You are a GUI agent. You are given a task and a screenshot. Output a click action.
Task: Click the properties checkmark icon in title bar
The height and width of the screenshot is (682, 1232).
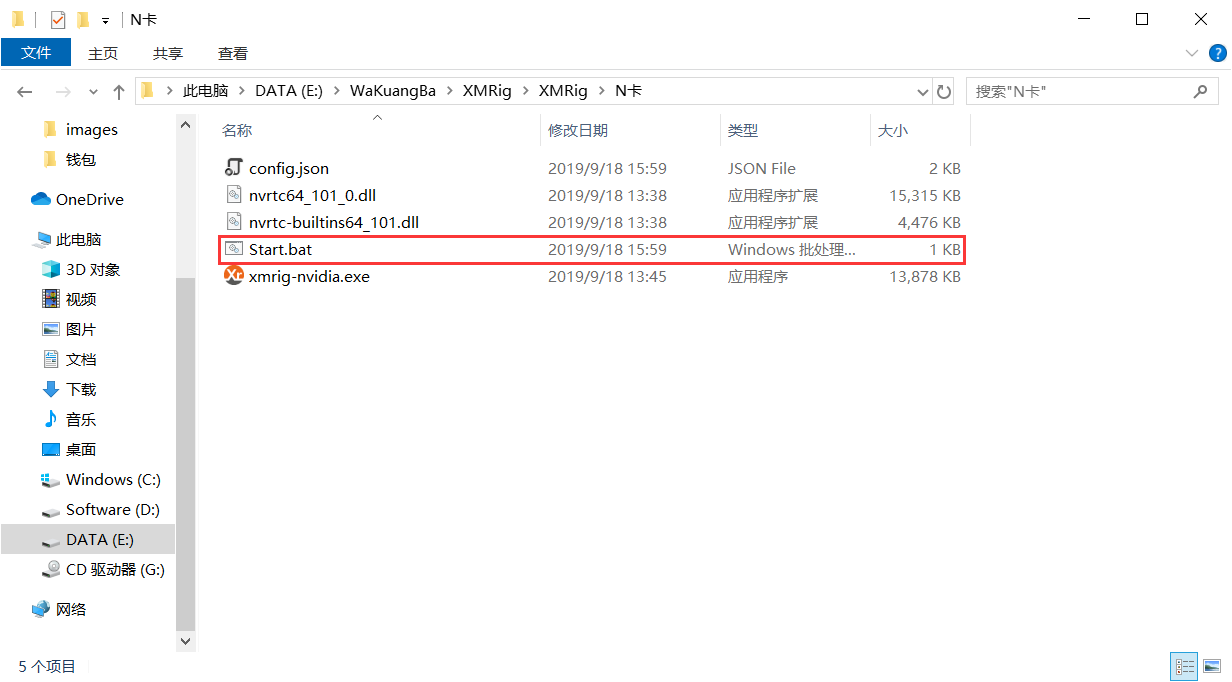[58, 19]
